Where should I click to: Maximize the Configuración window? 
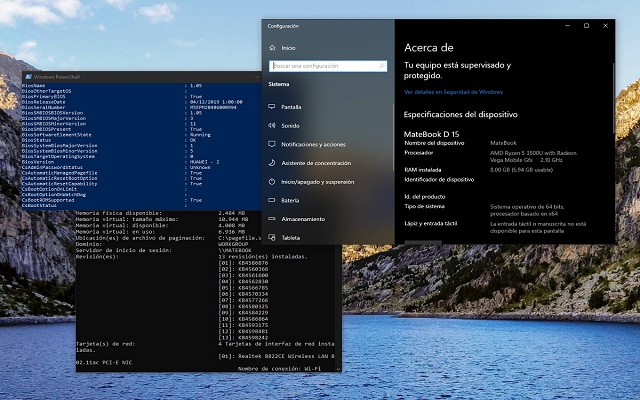(x=586, y=26)
